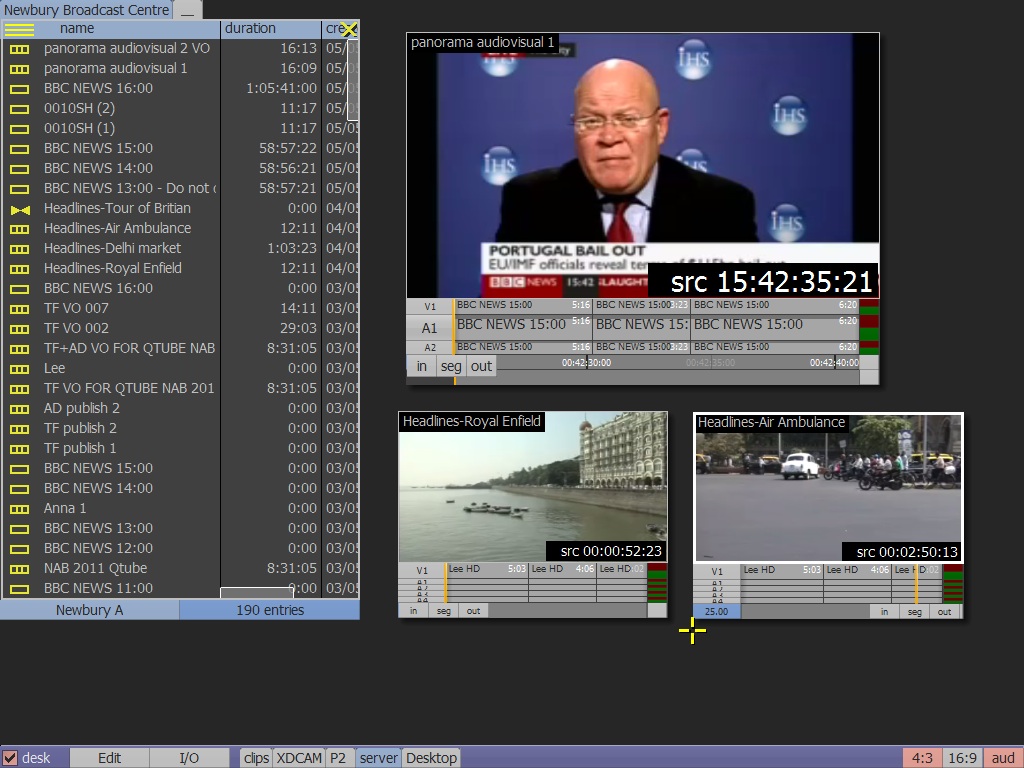Viewport: 1024px width, 768px height.
Task: Toggle the aud button
Action: [x=1003, y=758]
